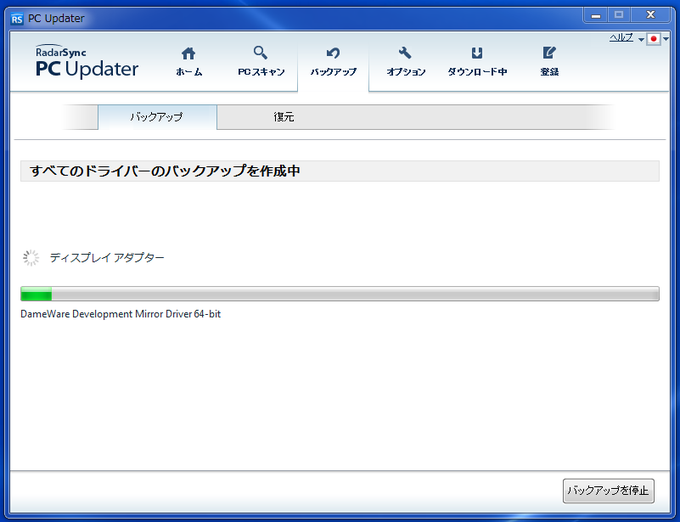Expand the language flag dropdown arrow
This screenshot has width=680, height=522.
pyautogui.click(x=666, y=39)
